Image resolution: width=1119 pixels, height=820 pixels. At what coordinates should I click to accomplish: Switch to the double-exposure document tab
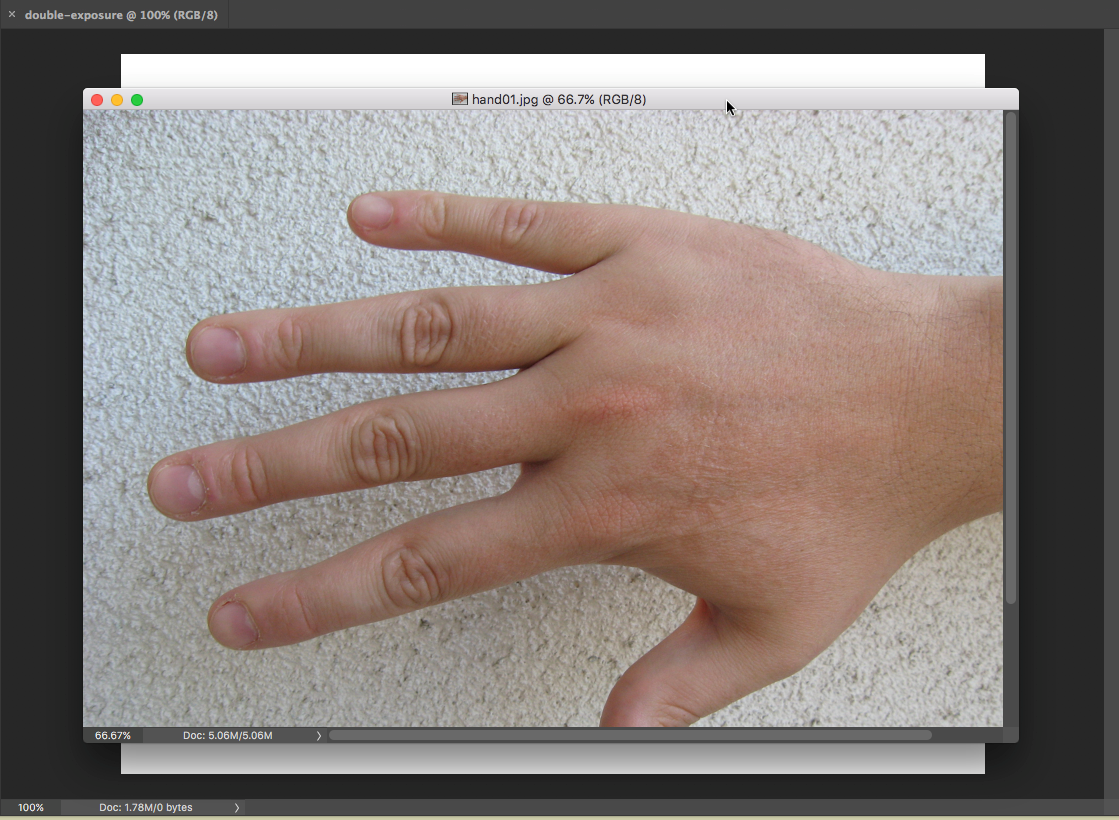(x=120, y=15)
